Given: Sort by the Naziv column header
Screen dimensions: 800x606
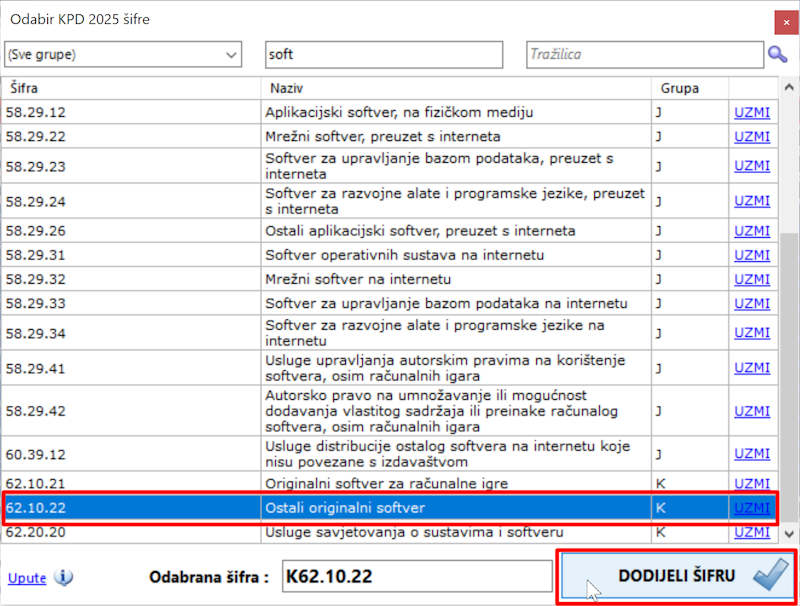Looking at the screenshot, I should (x=455, y=88).
